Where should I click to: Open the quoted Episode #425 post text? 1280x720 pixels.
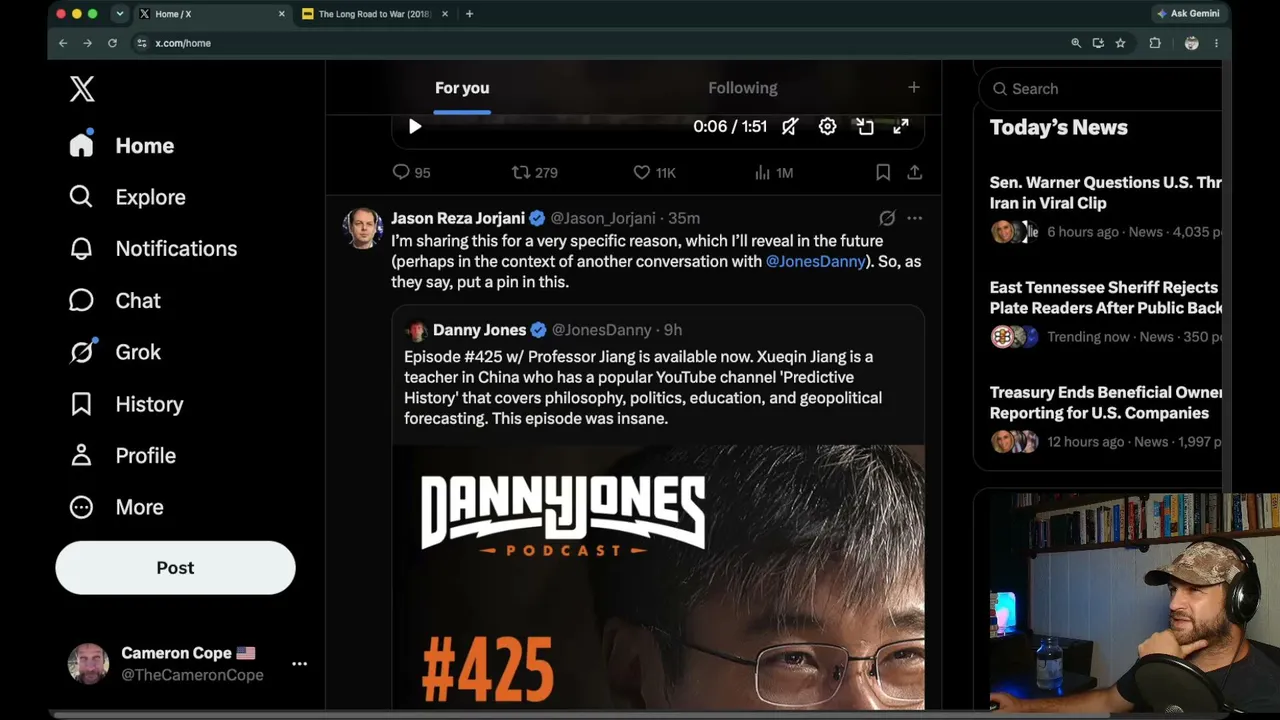pos(643,387)
